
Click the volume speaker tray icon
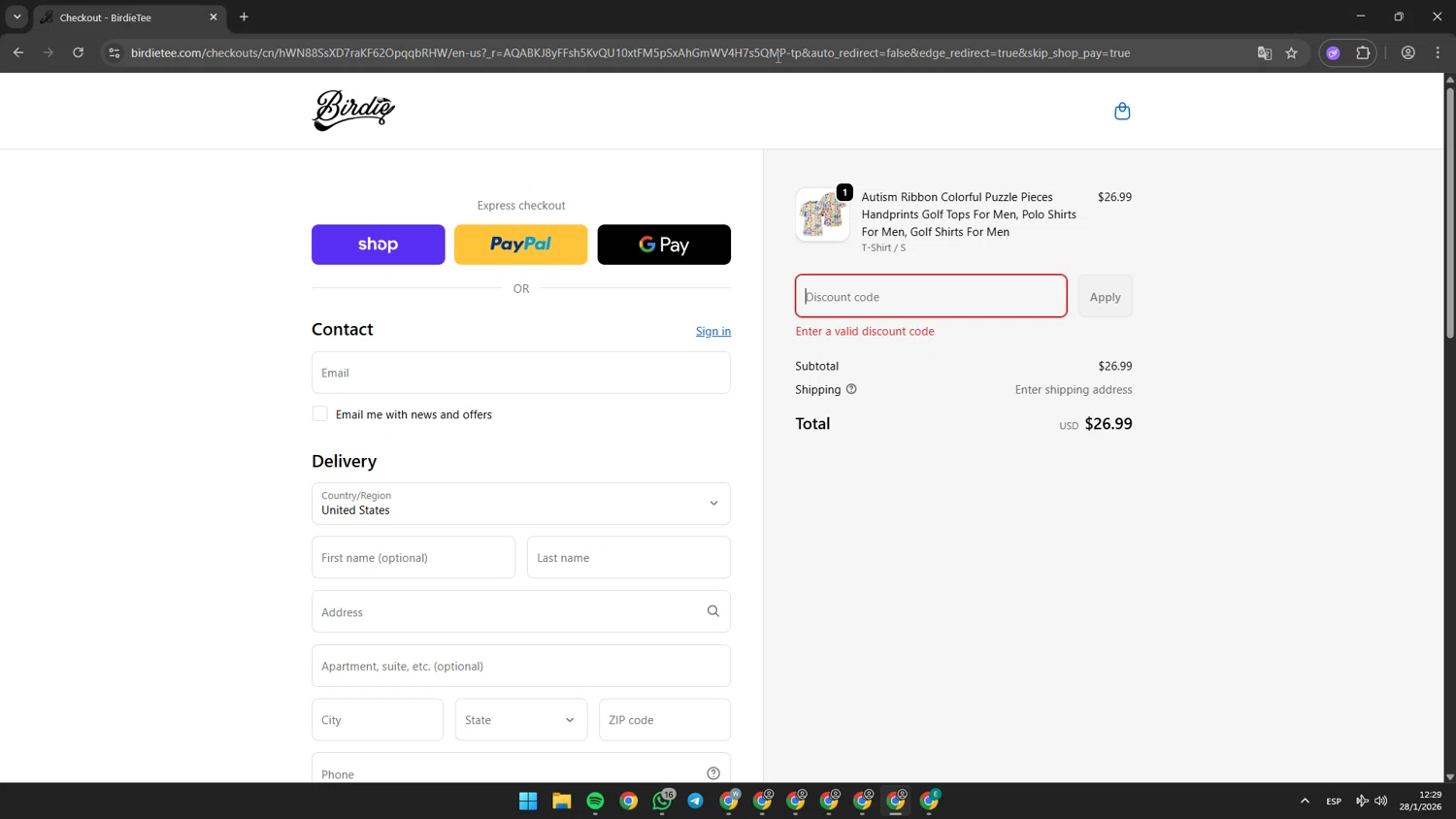1381,801
